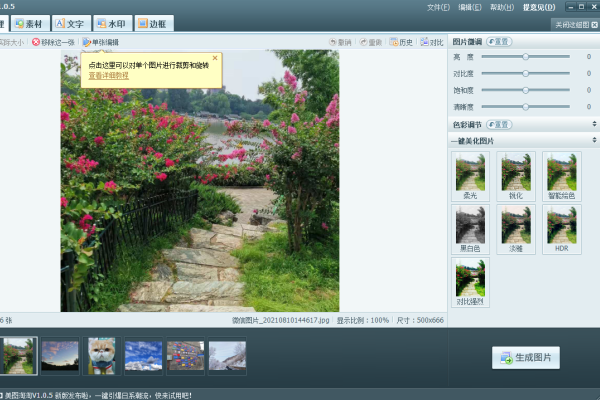Image resolution: width=600 pixels, height=400 pixels.
Task: Click the 显示比例：100% status text
Action: pyautogui.click(x=363, y=320)
